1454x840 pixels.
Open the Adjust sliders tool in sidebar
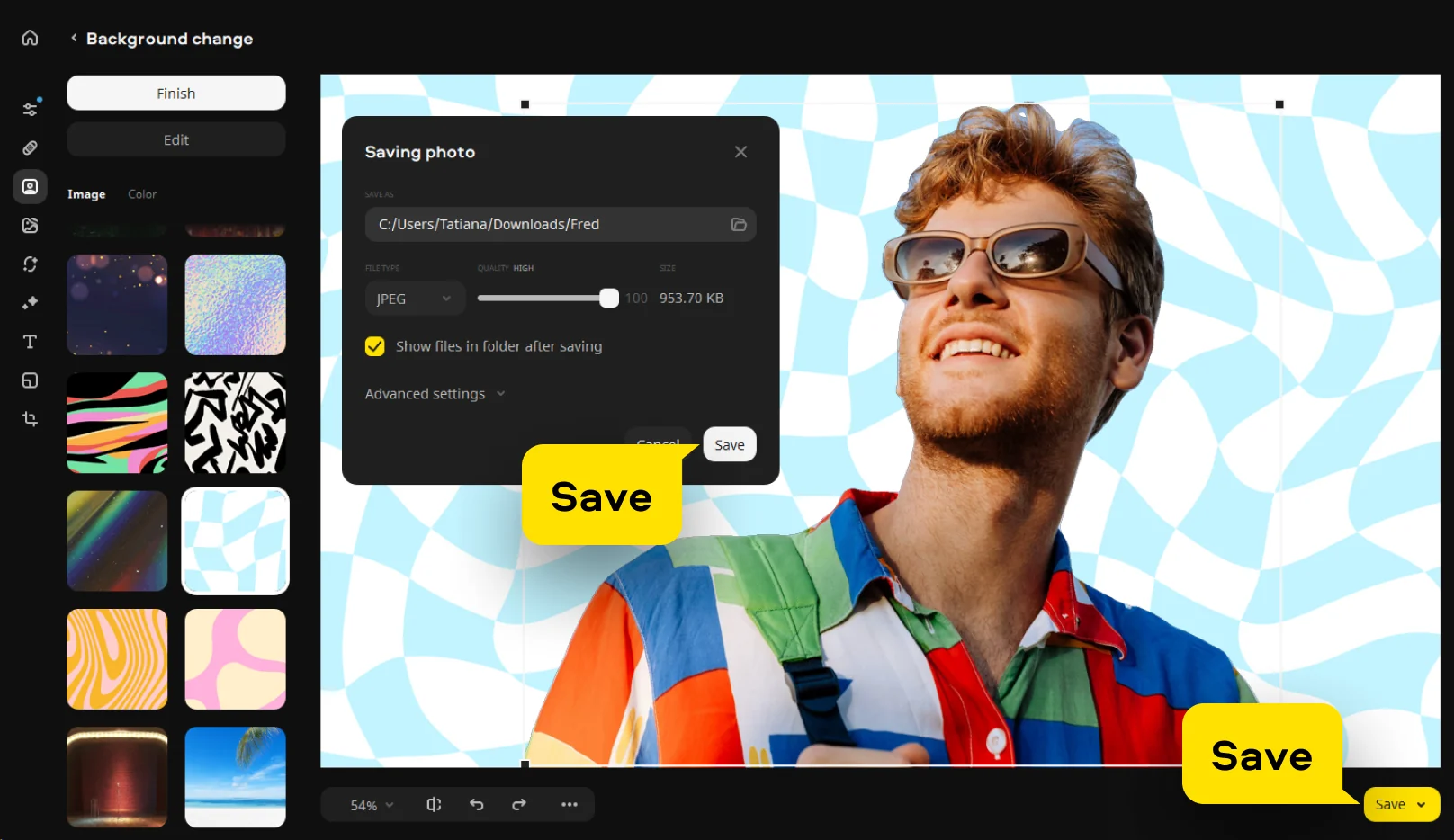30,109
